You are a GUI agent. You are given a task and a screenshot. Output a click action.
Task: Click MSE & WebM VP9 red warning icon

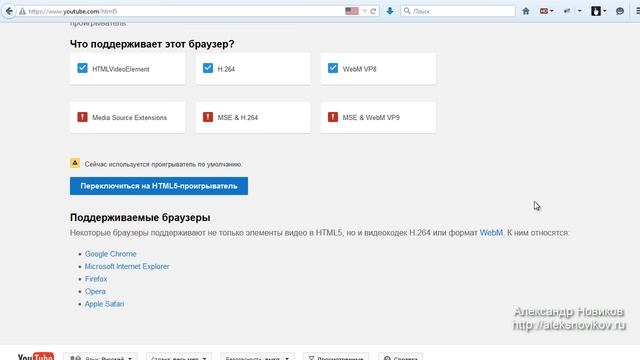click(333, 117)
